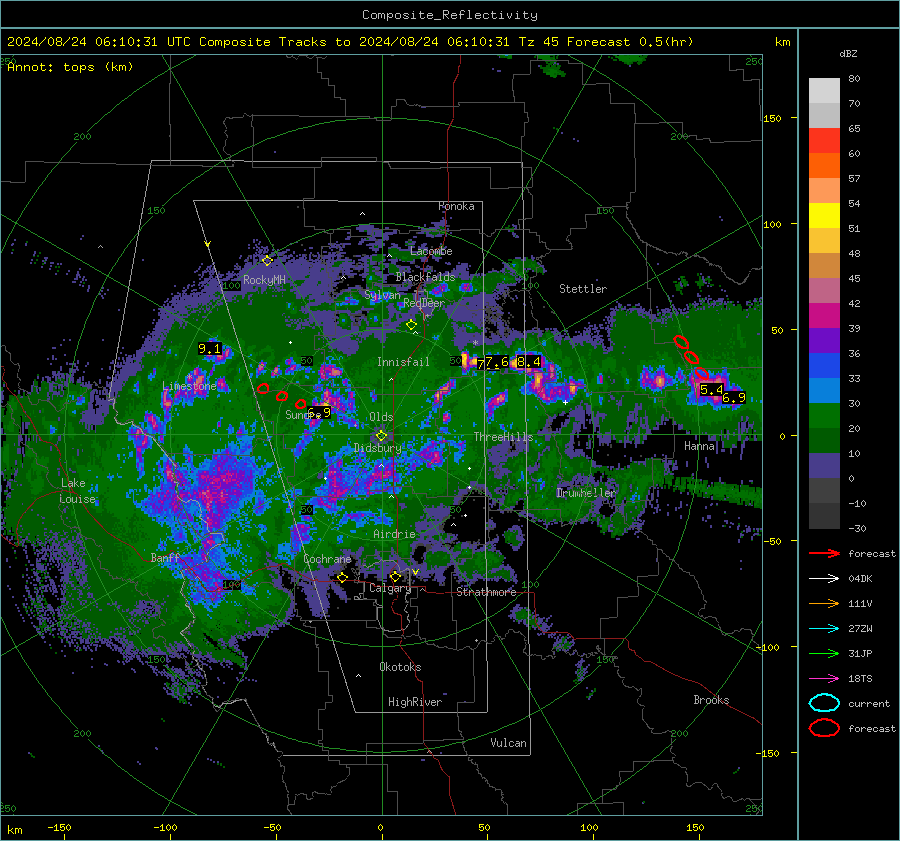
Task: Click the Sylvan label
Action: click(382, 295)
